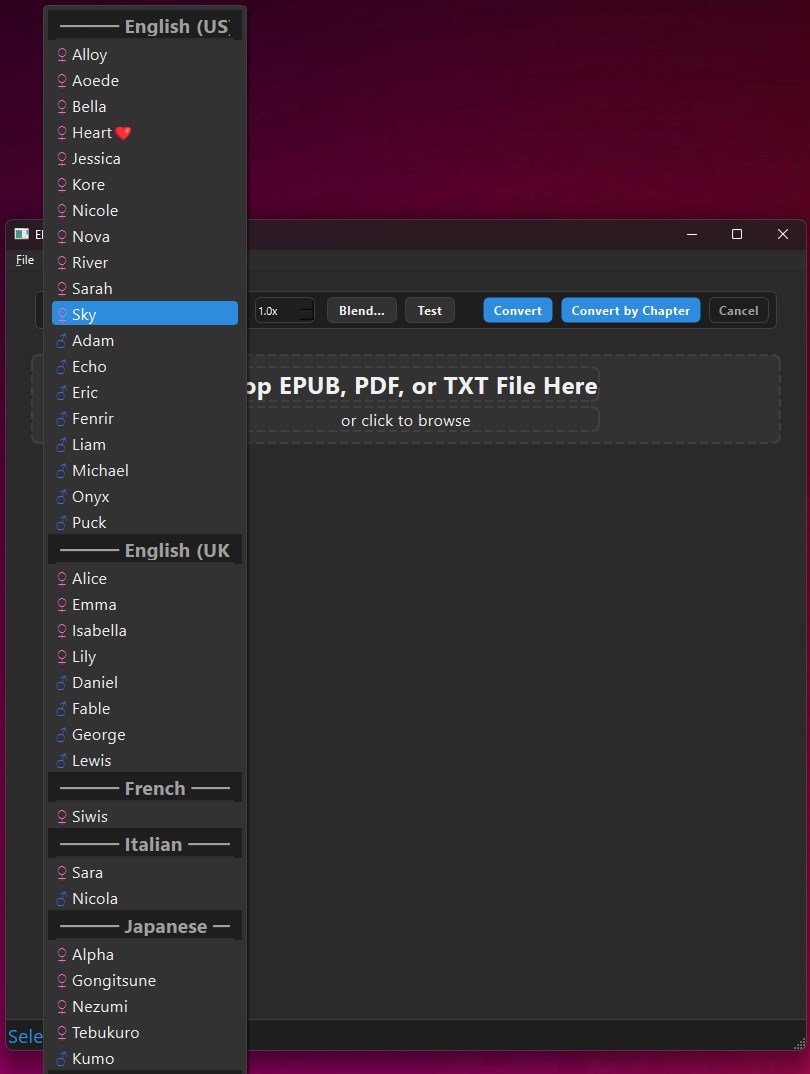Click the male symbol beside Onyx
This screenshot has height=1074, width=810.
coord(63,496)
